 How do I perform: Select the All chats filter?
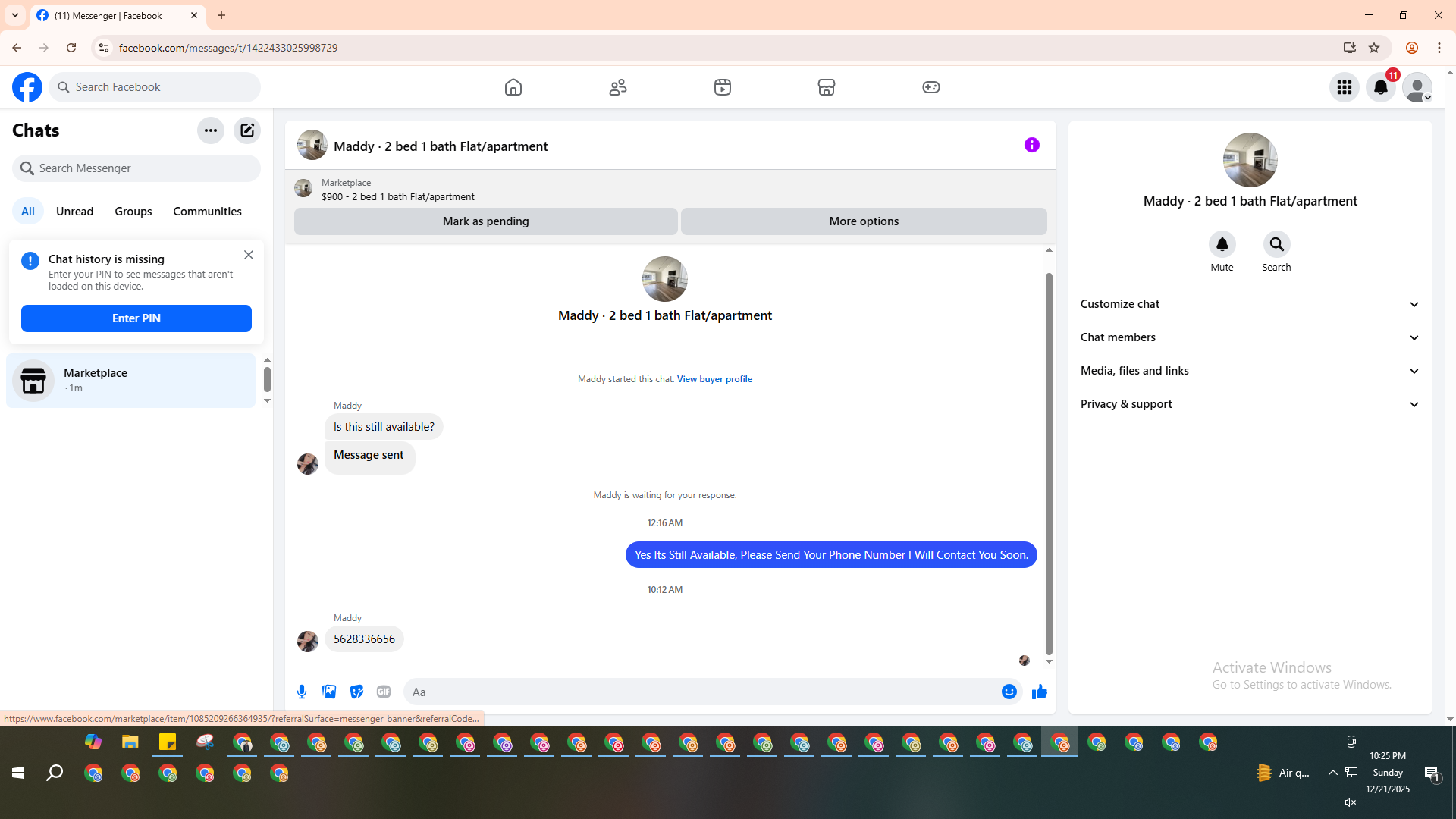pyautogui.click(x=28, y=212)
